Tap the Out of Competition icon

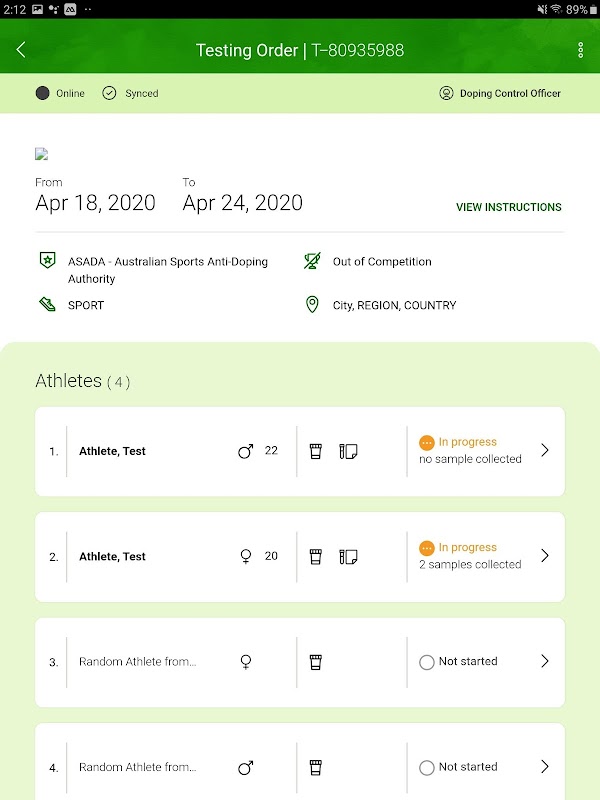coord(312,262)
